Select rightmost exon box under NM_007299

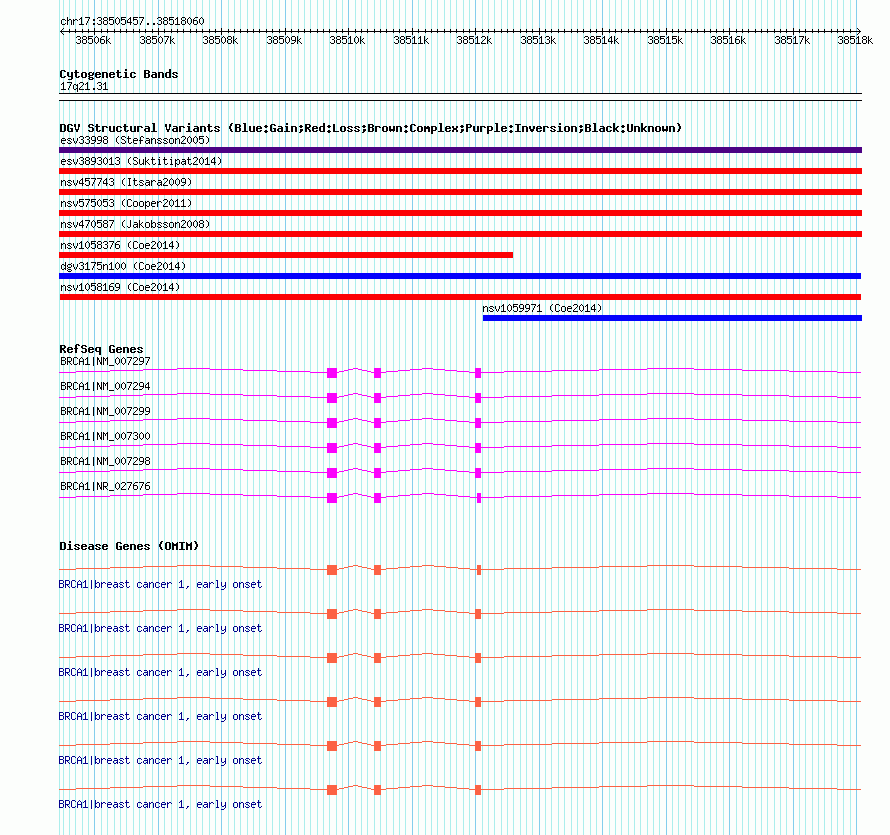pos(478,423)
